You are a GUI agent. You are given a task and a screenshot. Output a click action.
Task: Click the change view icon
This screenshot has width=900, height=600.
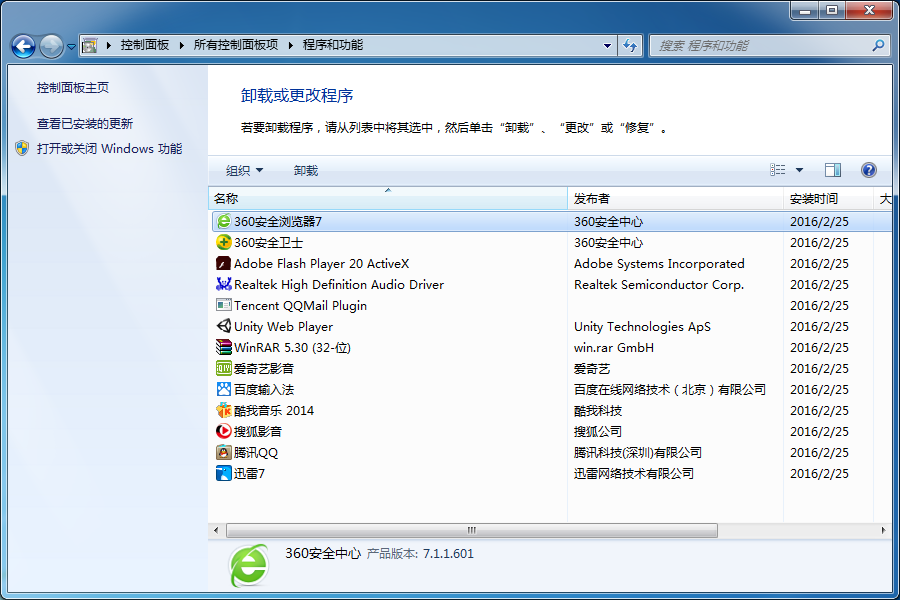pyautogui.click(x=778, y=170)
